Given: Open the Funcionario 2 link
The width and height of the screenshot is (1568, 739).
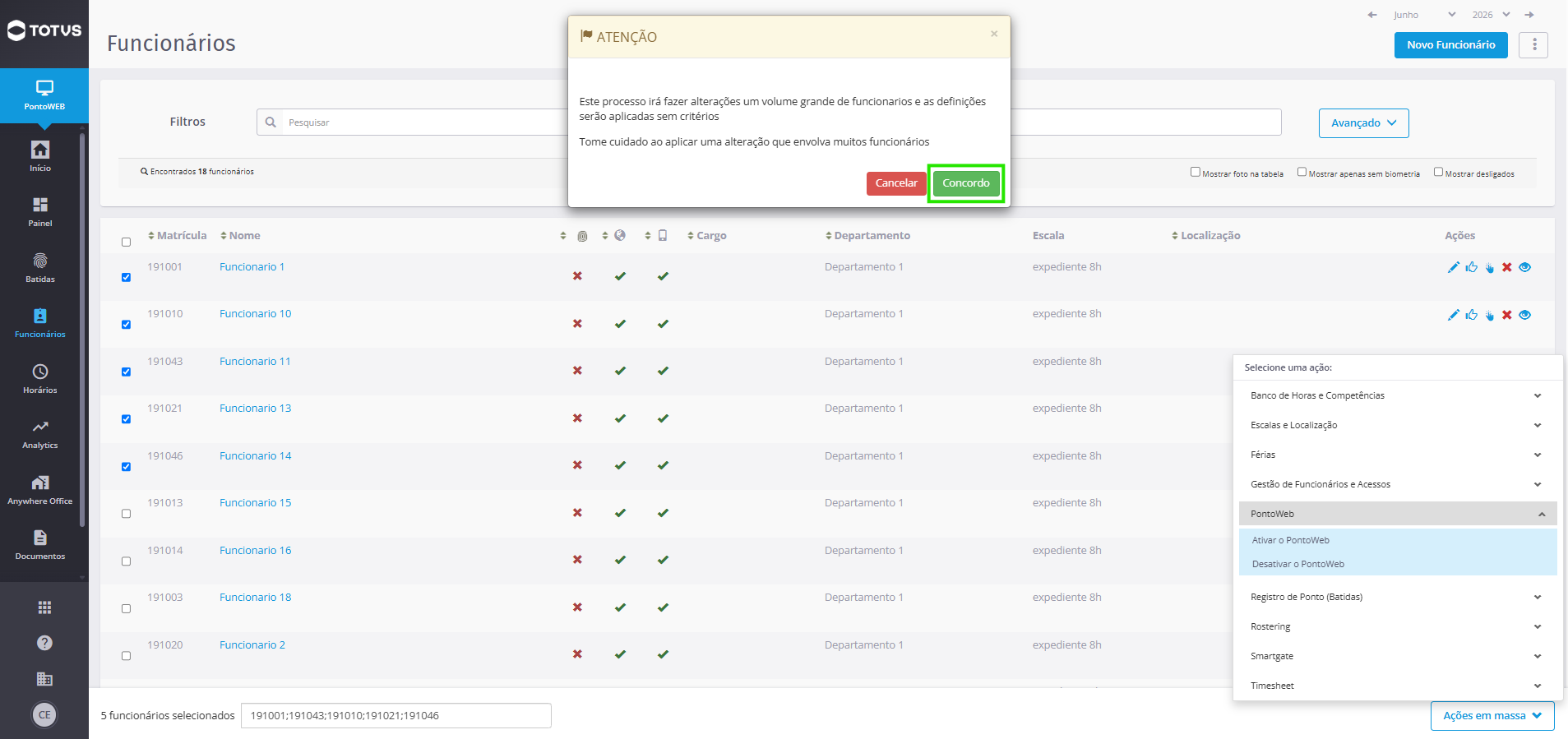Looking at the screenshot, I should (252, 645).
